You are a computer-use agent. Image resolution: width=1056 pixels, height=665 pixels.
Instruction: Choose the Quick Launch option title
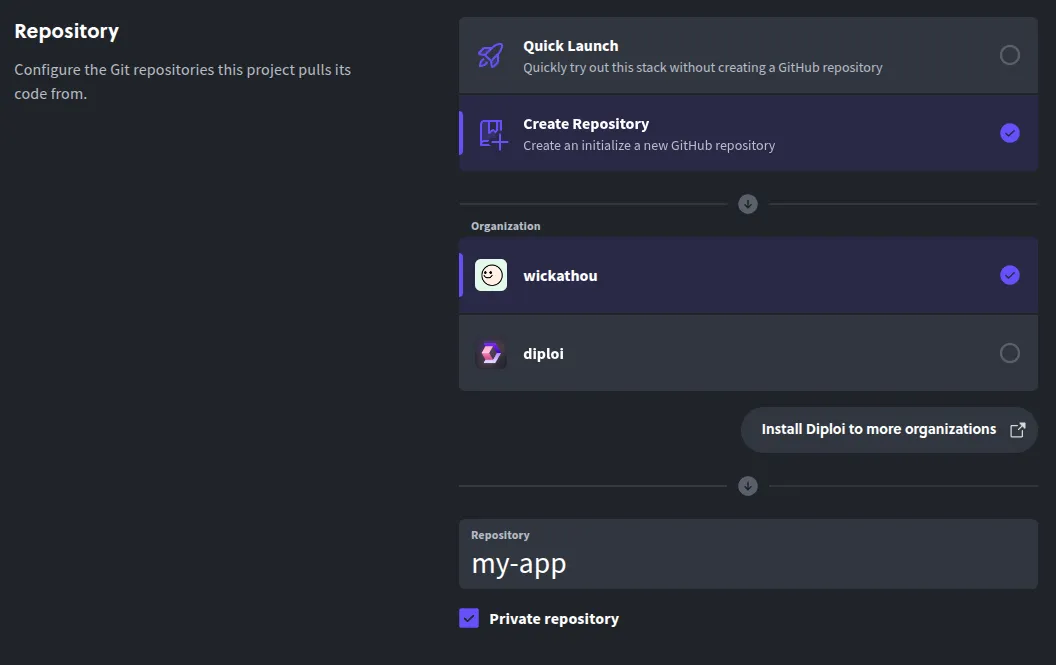pyautogui.click(x=570, y=46)
